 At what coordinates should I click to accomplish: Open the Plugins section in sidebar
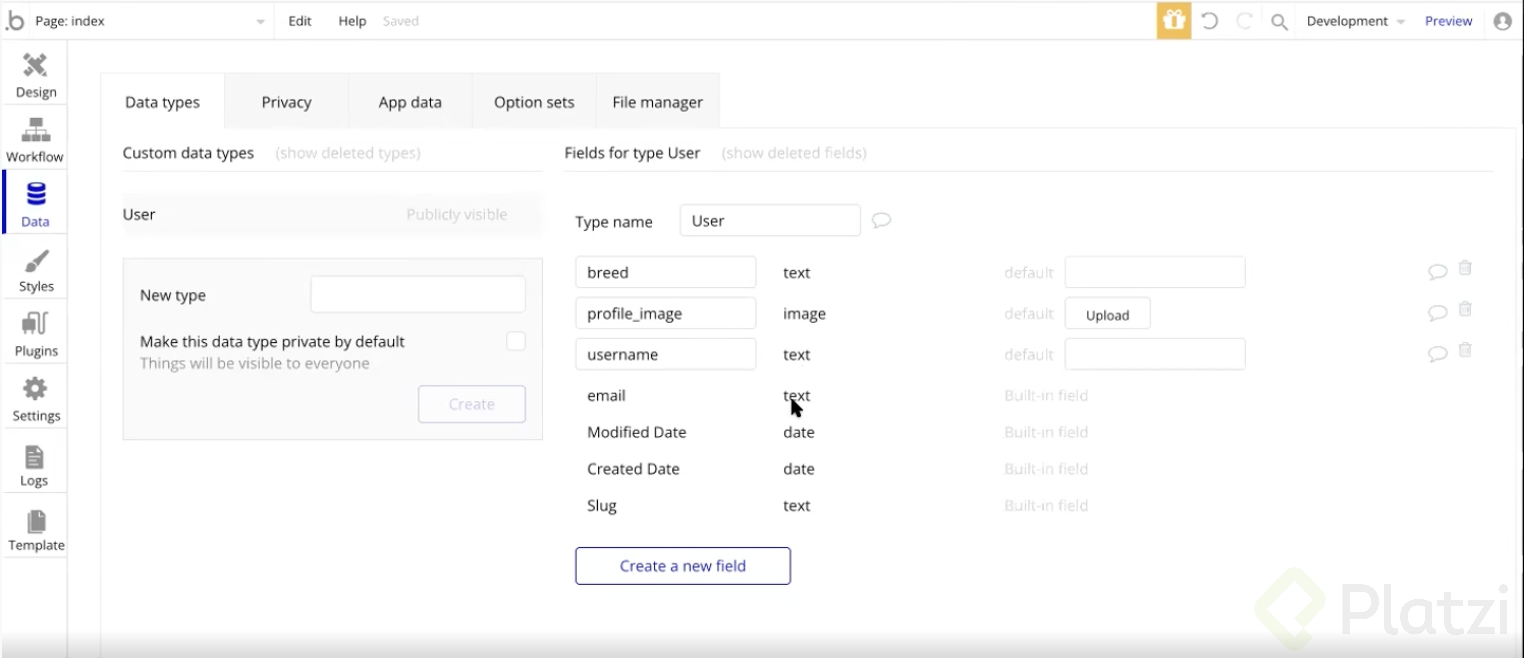click(x=35, y=335)
